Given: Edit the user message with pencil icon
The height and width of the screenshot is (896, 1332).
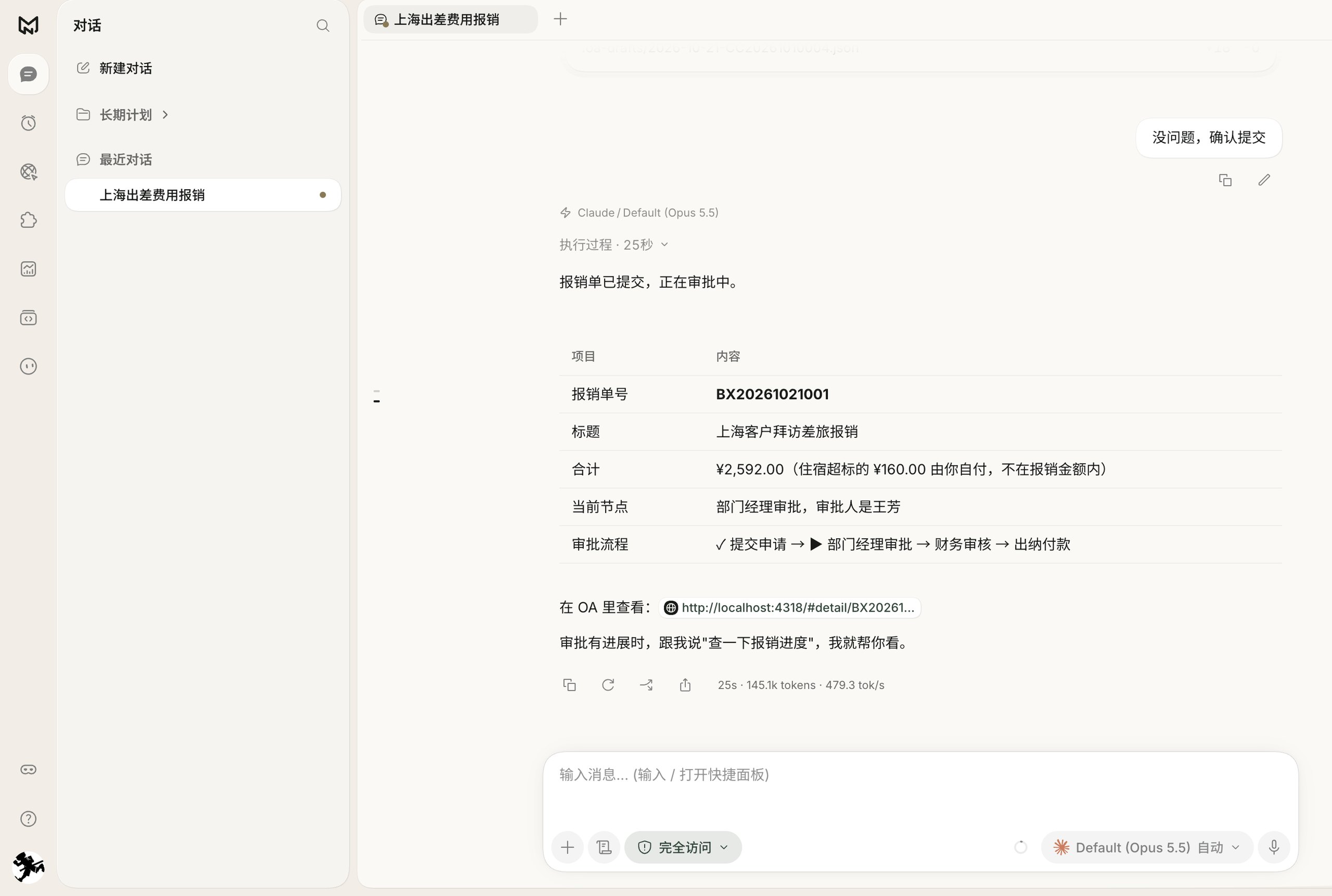Looking at the screenshot, I should pyautogui.click(x=1264, y=180).
